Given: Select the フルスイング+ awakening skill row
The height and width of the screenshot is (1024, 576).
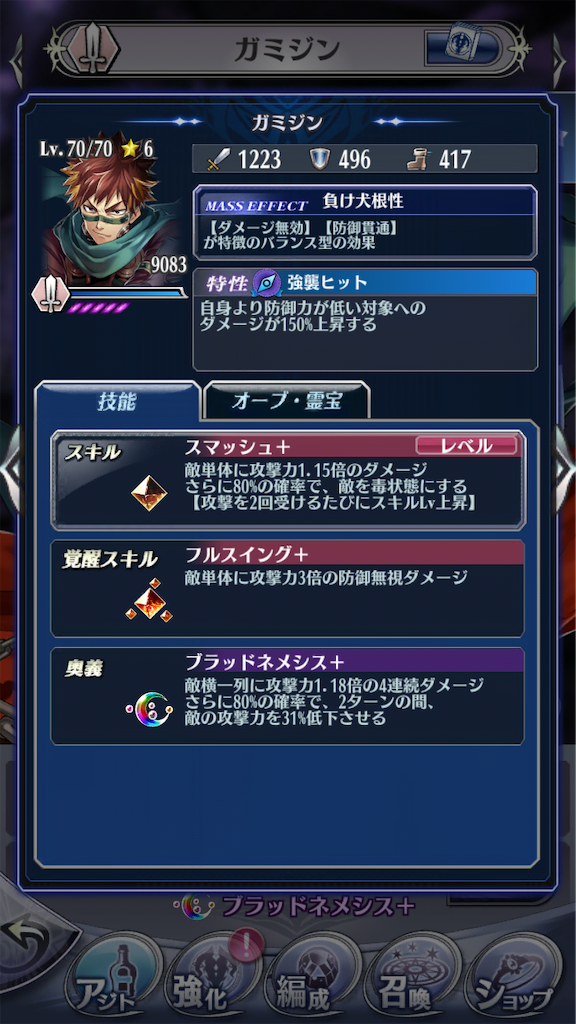Looking at the screenshot, I should click(287, 588).
